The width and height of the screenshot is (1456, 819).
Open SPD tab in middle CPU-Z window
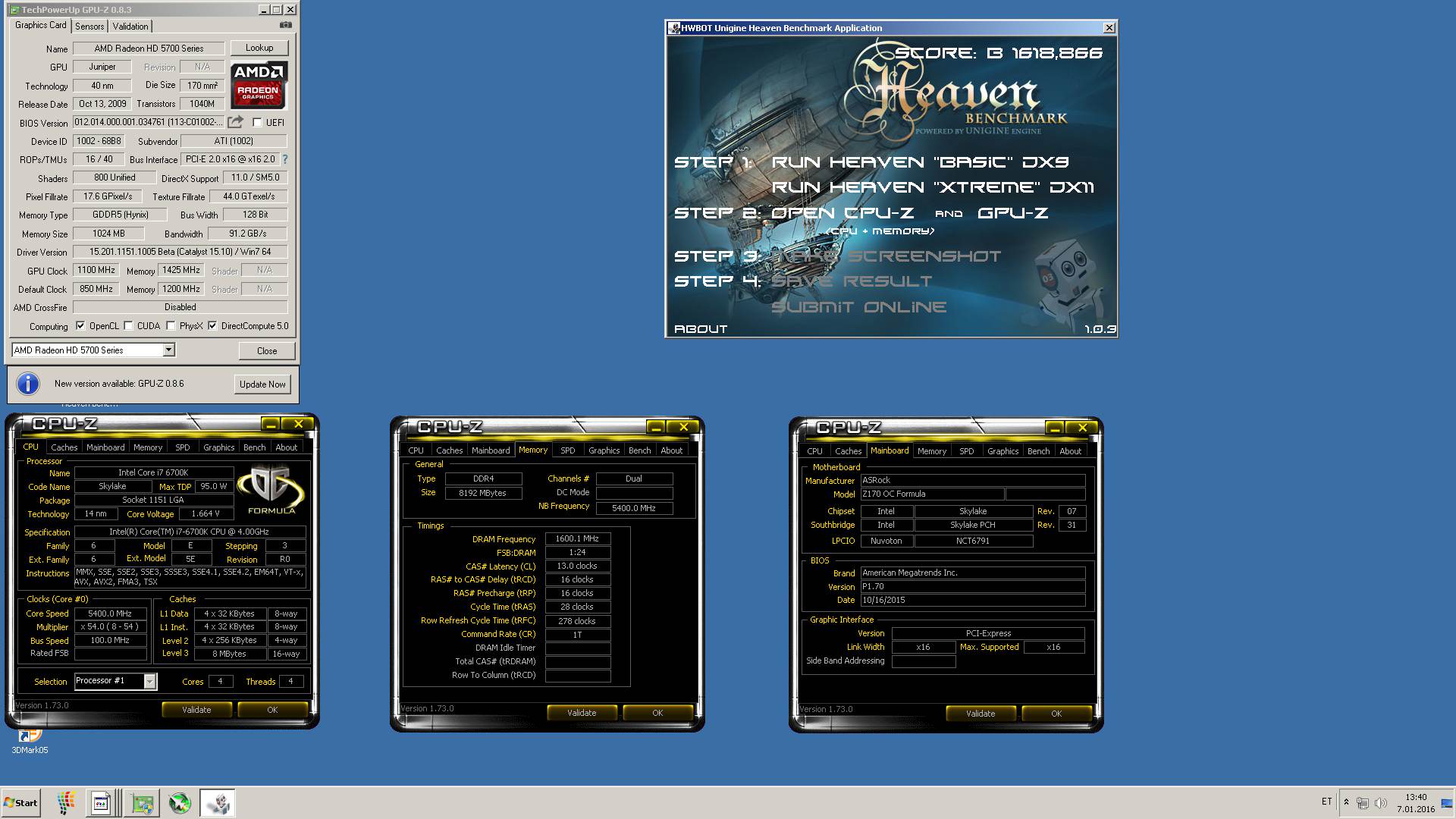point(568,450)
